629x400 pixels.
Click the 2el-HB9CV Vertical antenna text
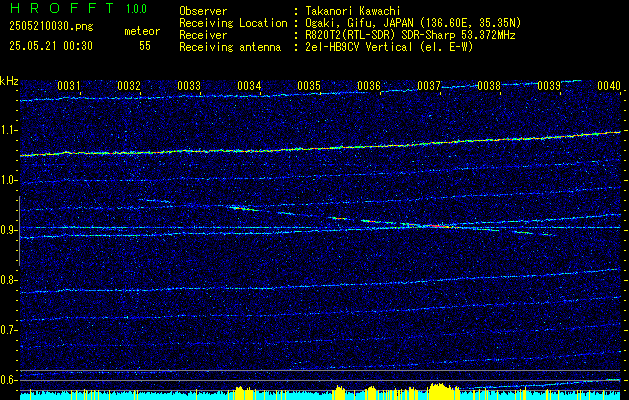pos(389,47)
